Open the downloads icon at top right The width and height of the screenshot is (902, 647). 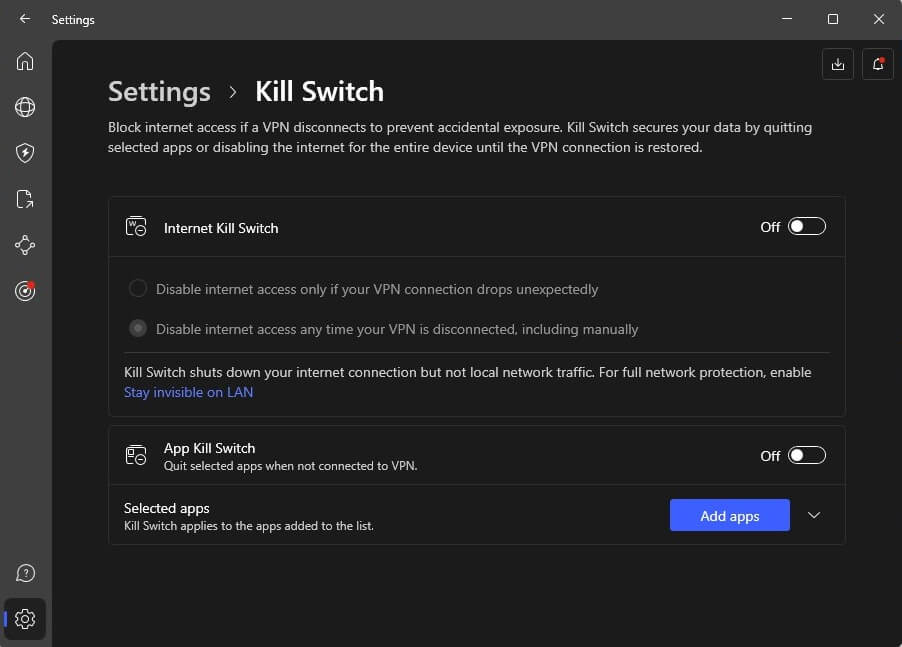837,63
